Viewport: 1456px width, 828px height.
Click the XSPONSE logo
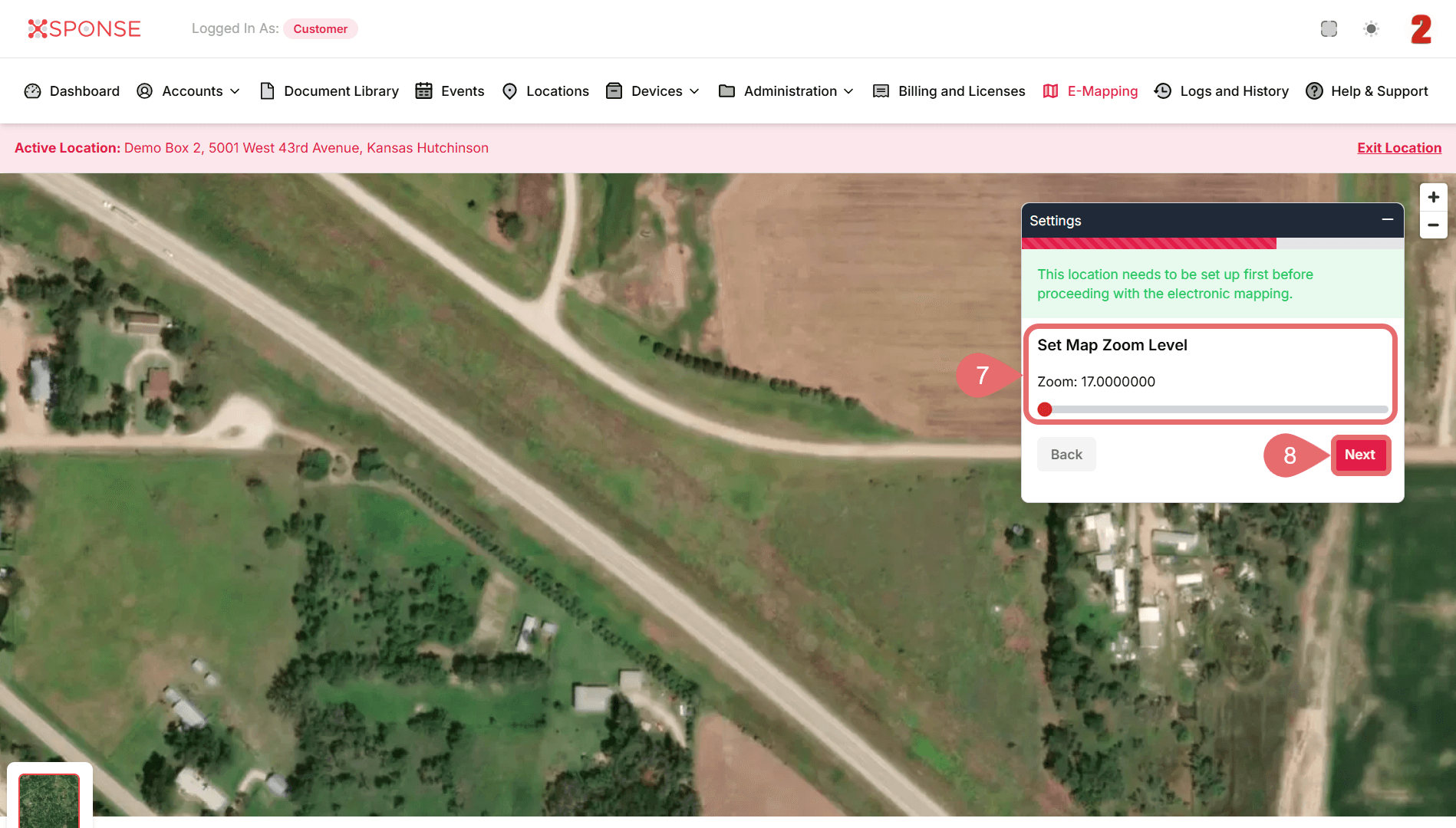coord(84,28)
